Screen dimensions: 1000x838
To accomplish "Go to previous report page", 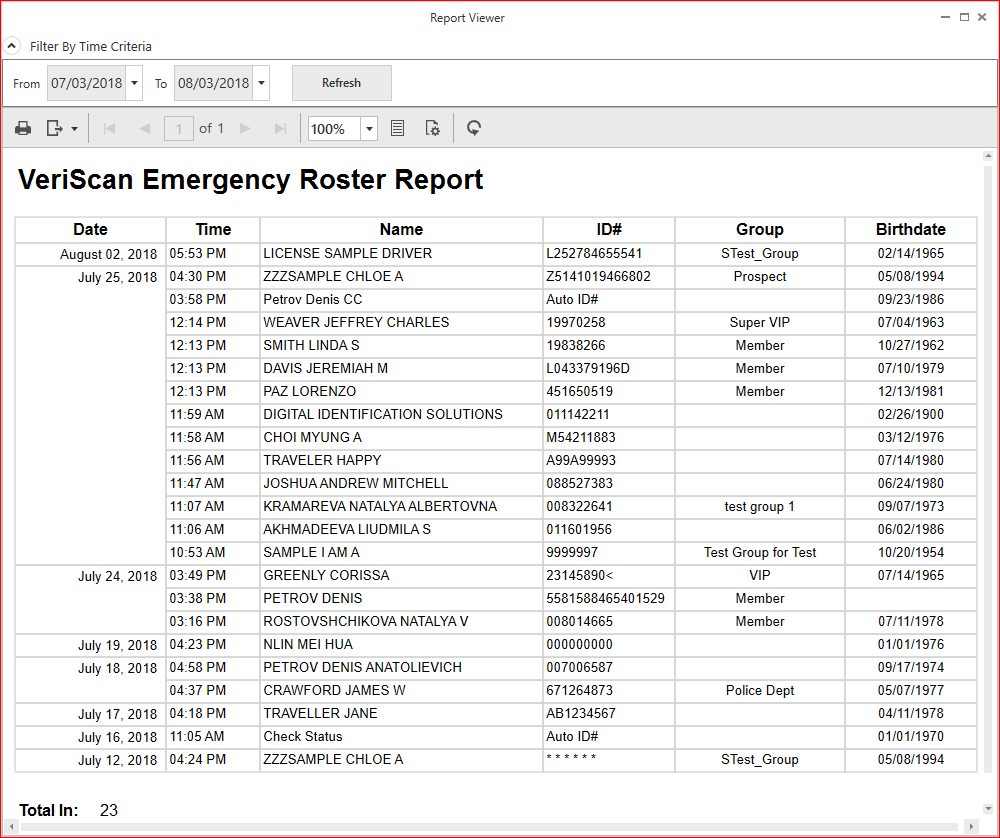I will [x=145, y=129].
